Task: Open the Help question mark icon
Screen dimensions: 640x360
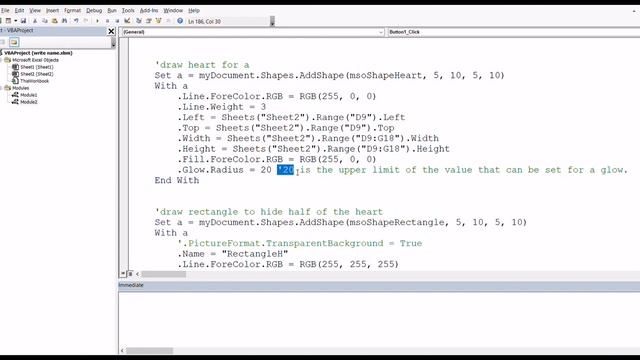Action: coord(180,21)
